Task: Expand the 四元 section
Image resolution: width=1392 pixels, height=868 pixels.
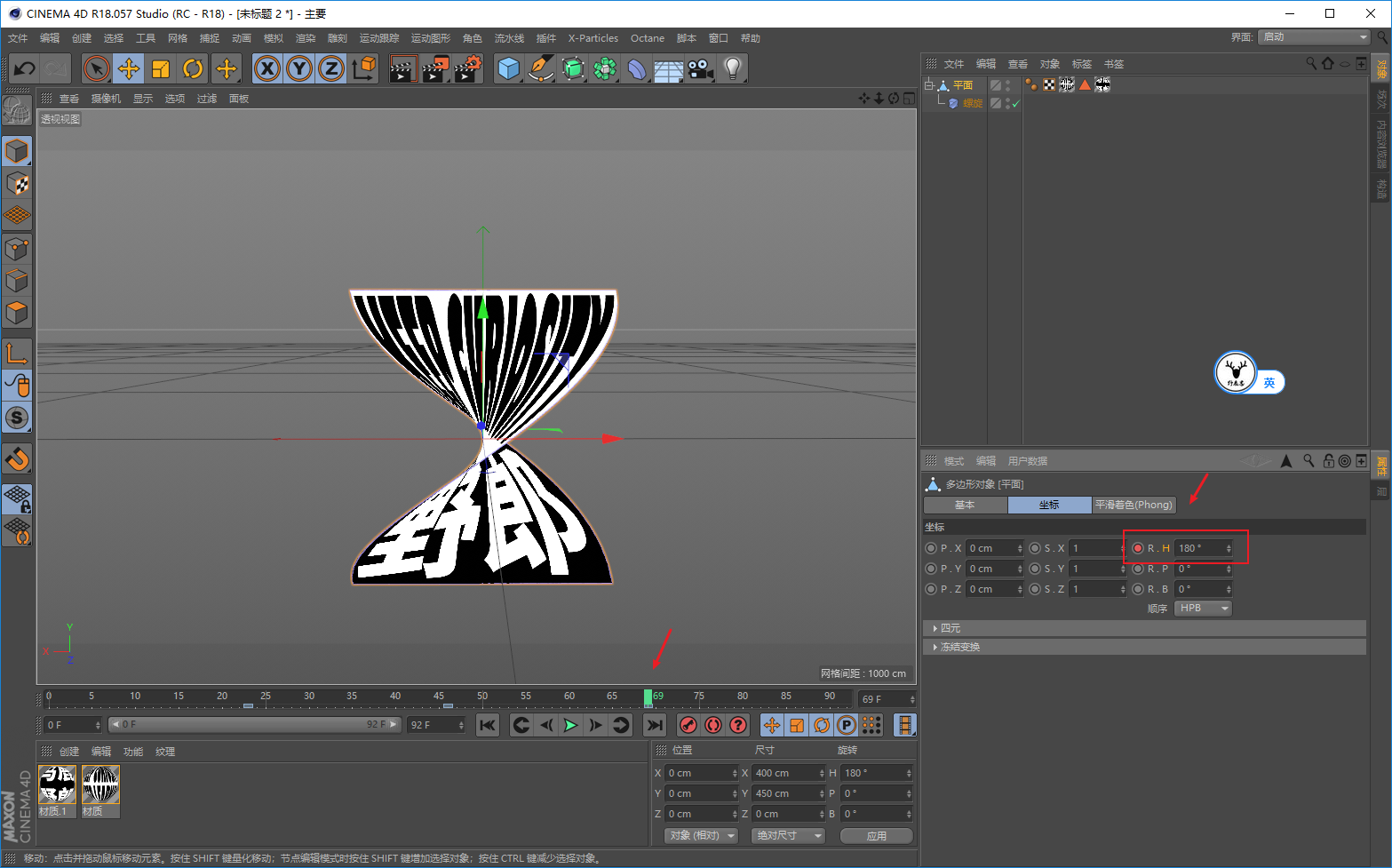Action: coord(1143,628)
